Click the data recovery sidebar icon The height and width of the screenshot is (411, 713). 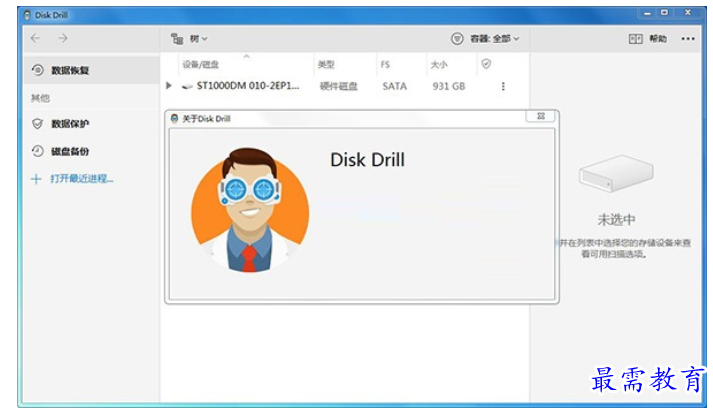click(38, 70)
